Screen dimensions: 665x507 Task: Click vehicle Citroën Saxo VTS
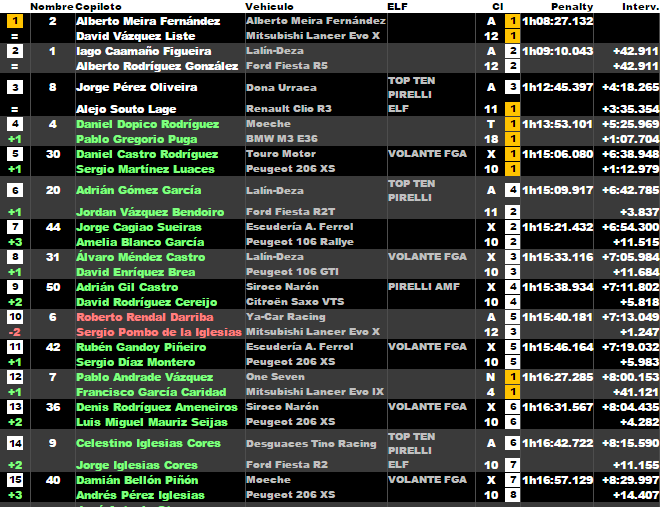click(295, 302)
